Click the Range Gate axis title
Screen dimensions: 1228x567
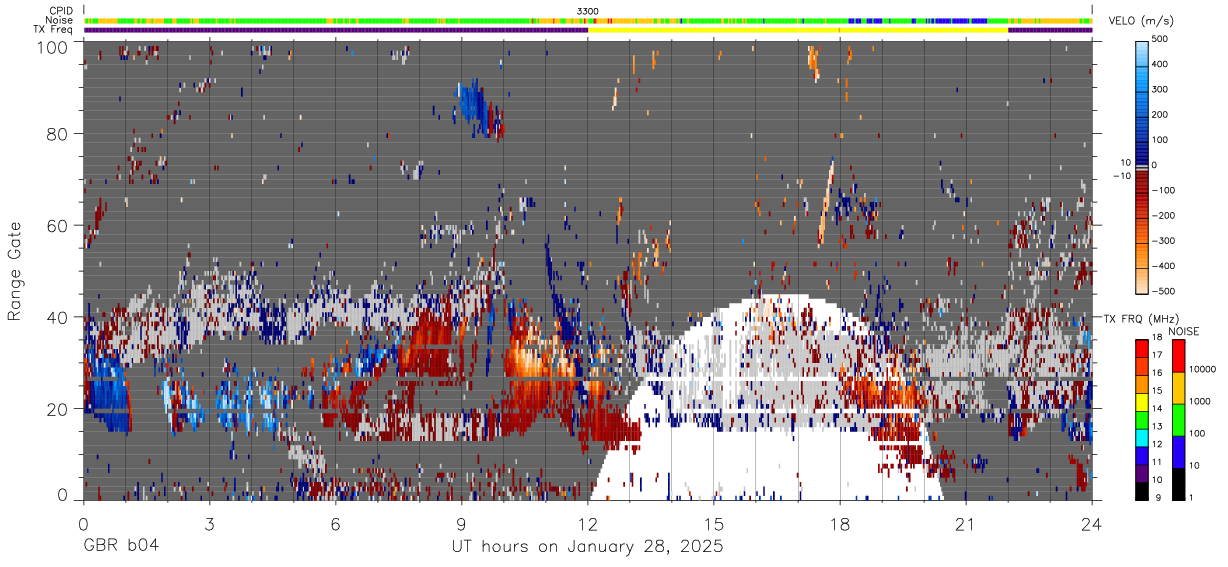[x=16, y=271]
